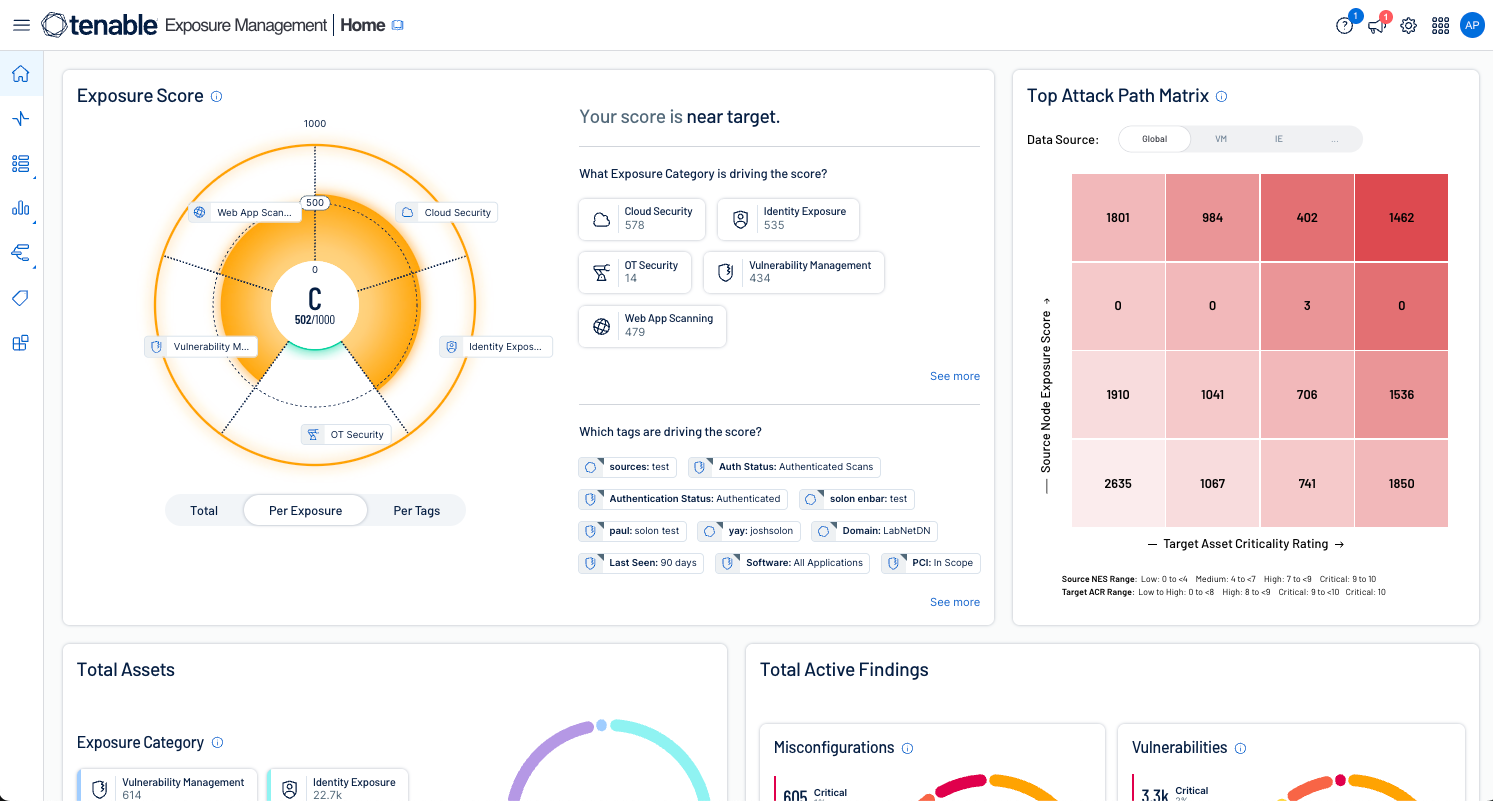Select the Global data source tab

tap(1155, 139)
